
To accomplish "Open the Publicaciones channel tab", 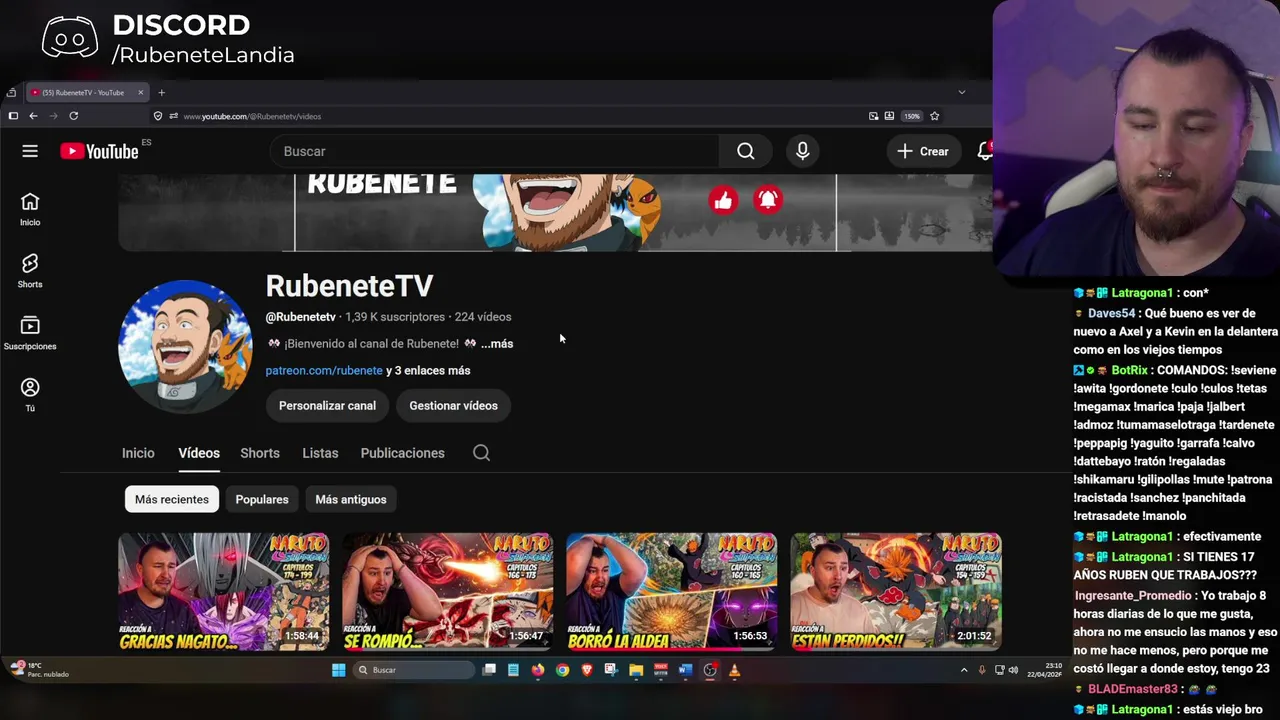I will click(x=402, y=453).
